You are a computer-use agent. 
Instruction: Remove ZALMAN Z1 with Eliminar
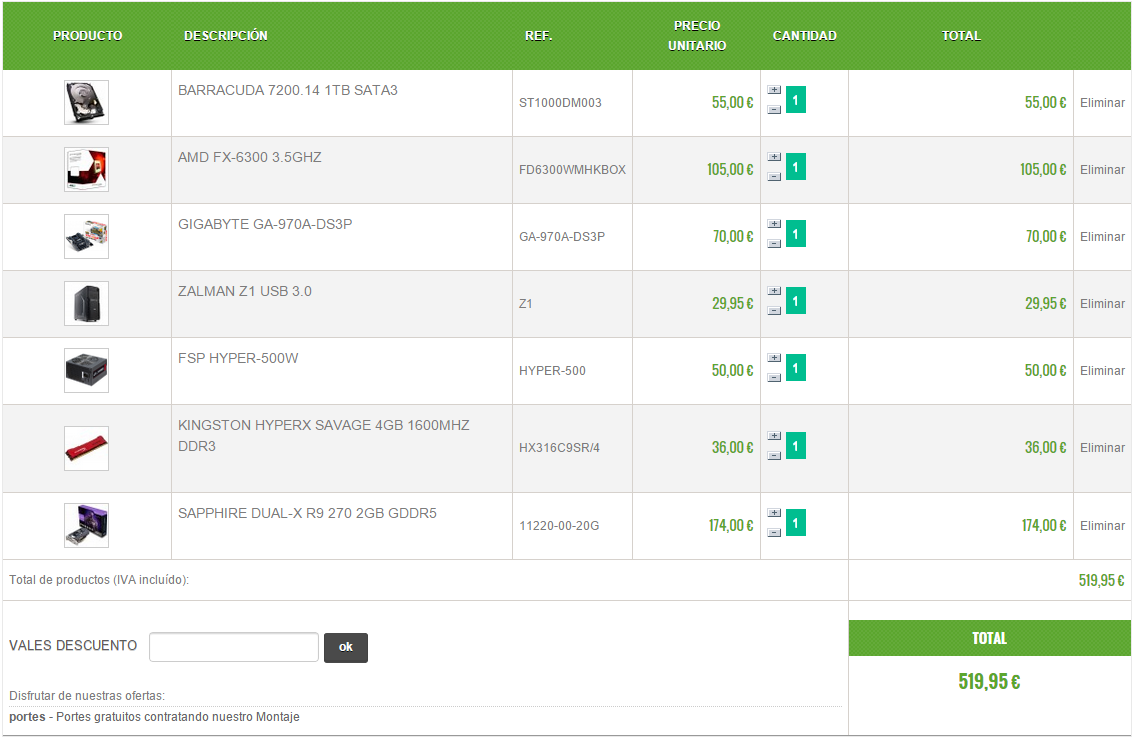(1102, 303)
